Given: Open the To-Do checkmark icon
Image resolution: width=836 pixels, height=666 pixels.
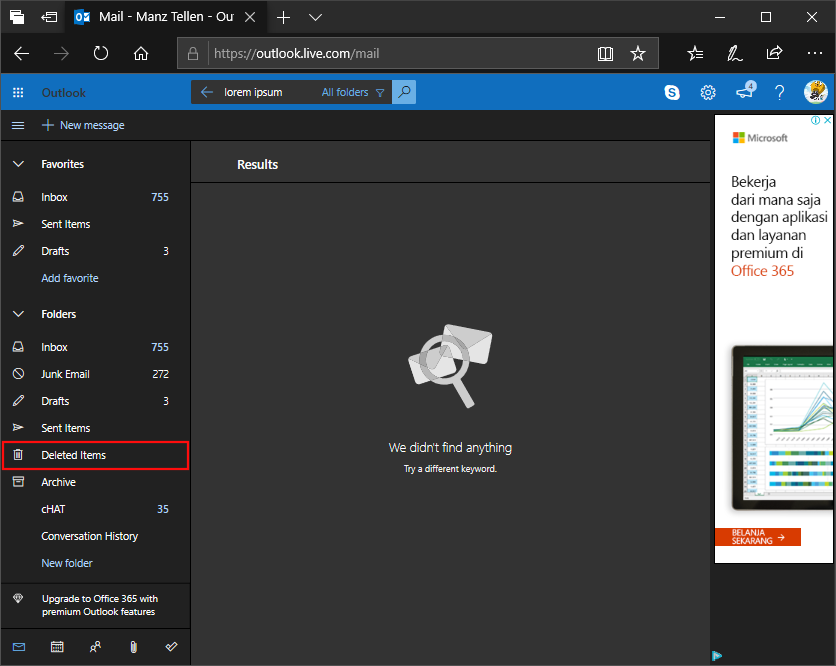Looking at the screenshot, I should [x=171, y=647].
